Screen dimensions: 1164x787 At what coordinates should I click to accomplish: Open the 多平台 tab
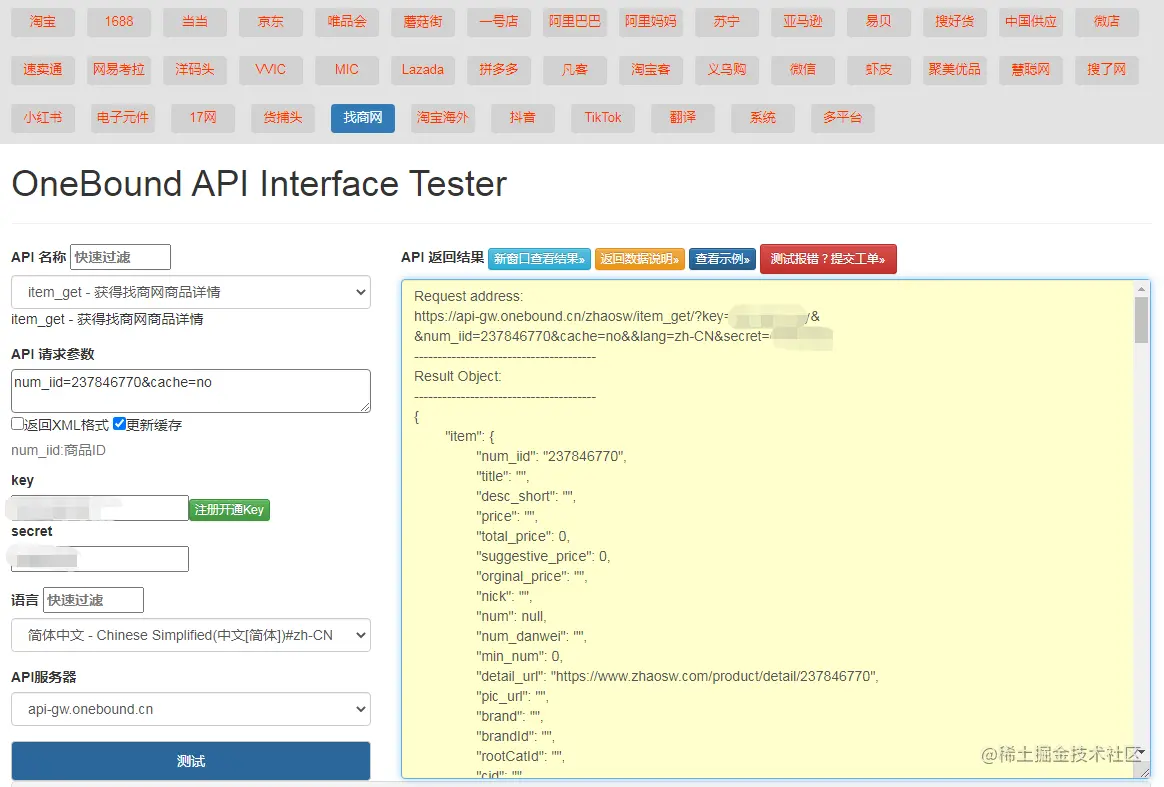[843, 118]
